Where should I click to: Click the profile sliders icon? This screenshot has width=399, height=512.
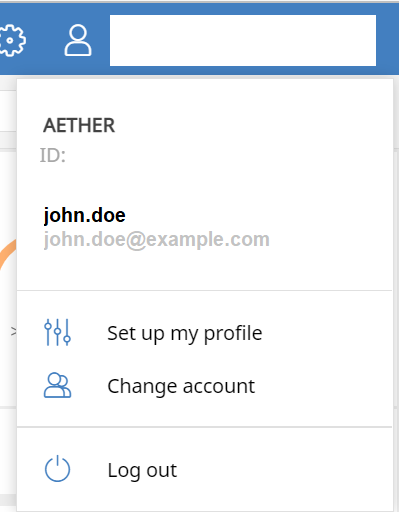(57, 332)
